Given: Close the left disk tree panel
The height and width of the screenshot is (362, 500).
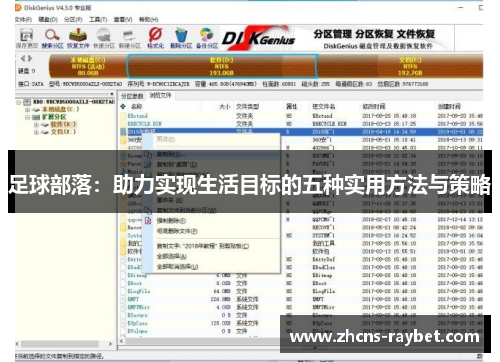Looking at the screenshot, I should coord(112,94).
